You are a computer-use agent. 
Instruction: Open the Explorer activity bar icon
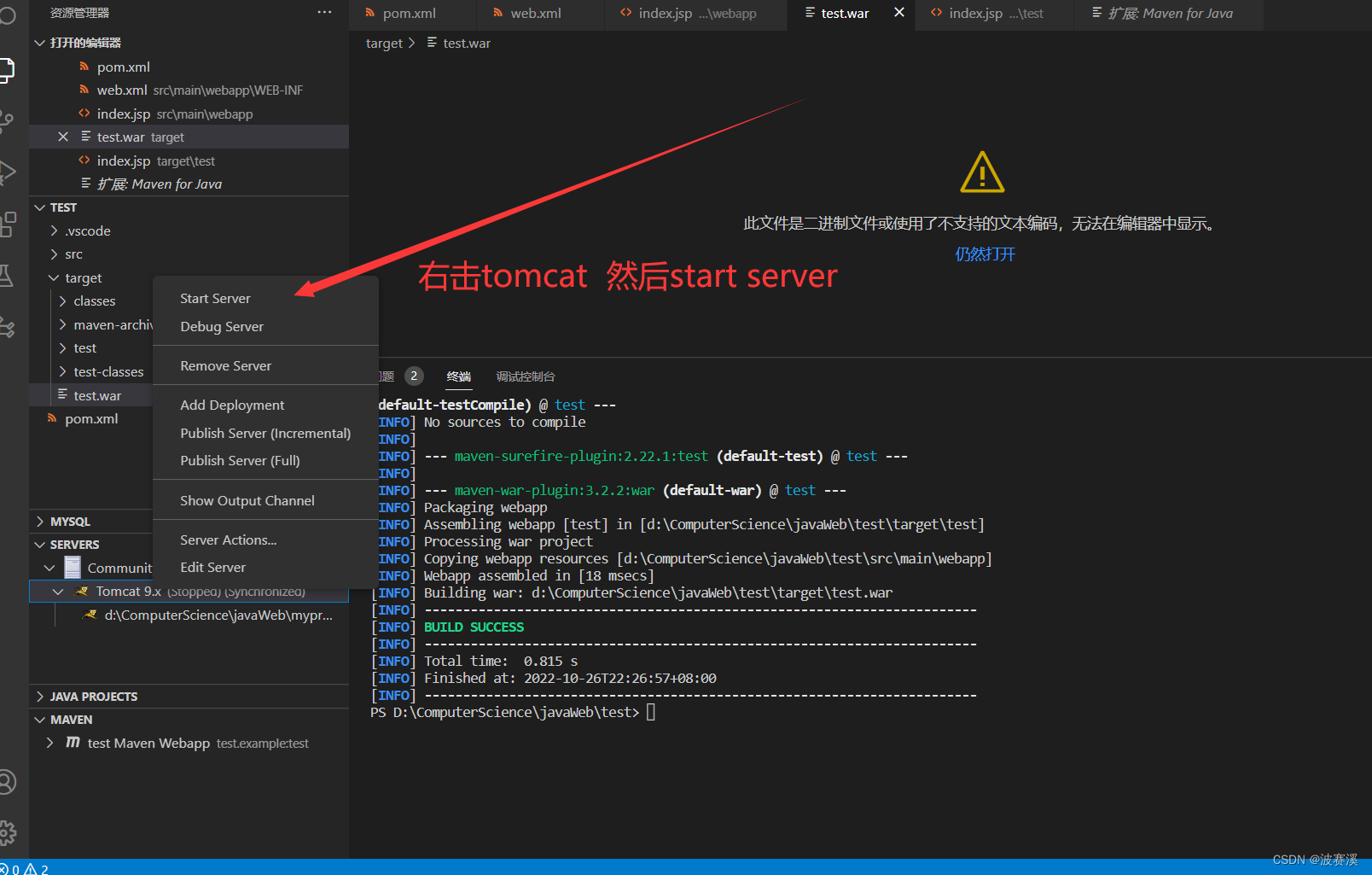[7, 70]
